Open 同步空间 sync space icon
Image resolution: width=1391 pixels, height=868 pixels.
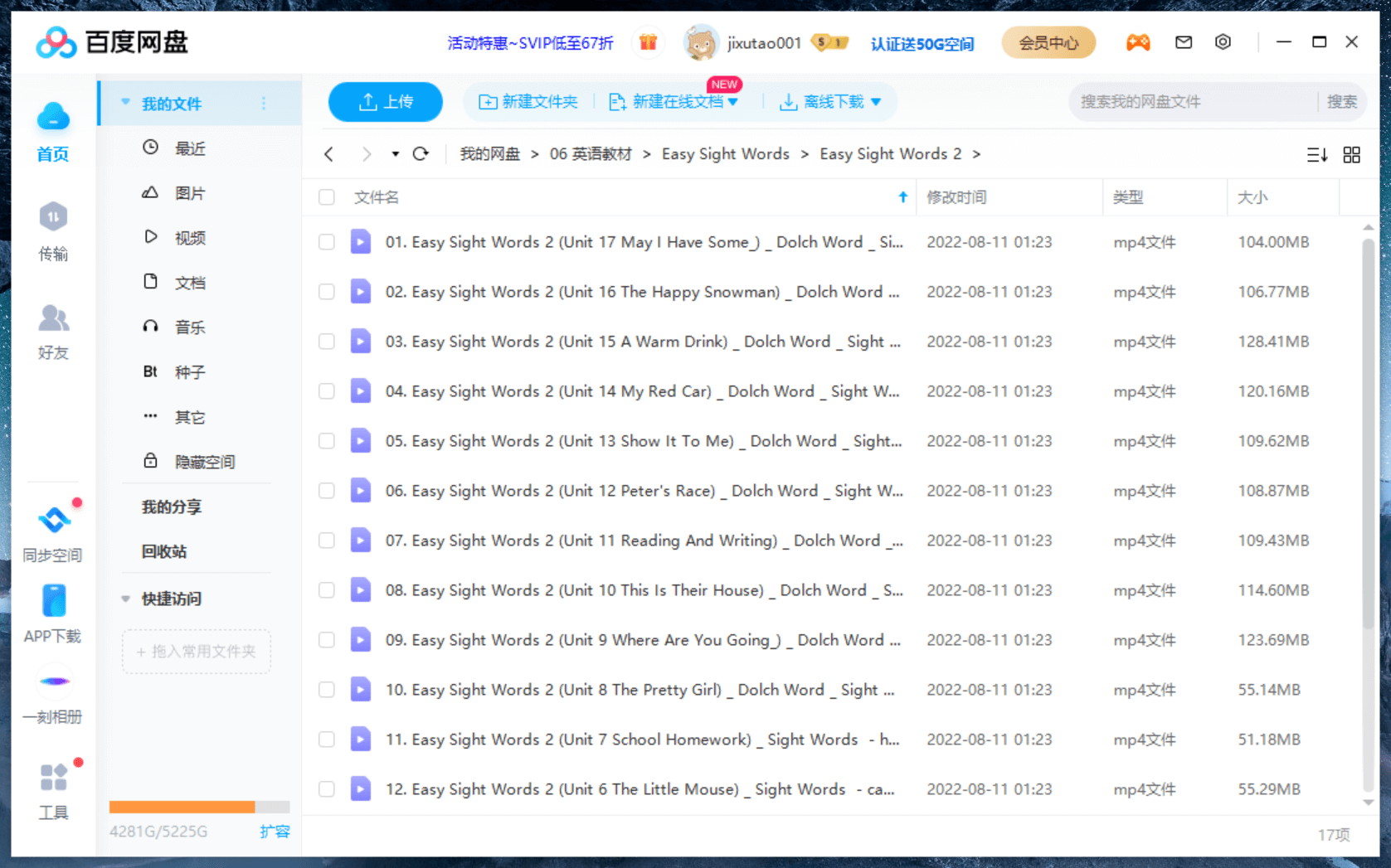click(x=53, y=521)
